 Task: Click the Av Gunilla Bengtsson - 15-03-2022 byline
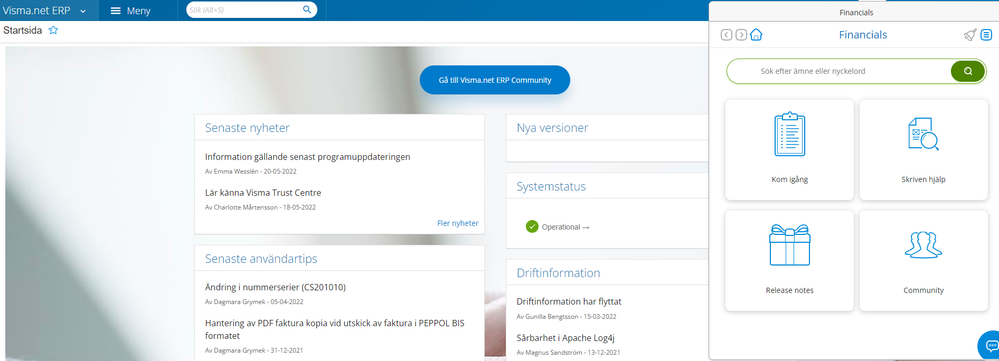click(x=566, y=316)
